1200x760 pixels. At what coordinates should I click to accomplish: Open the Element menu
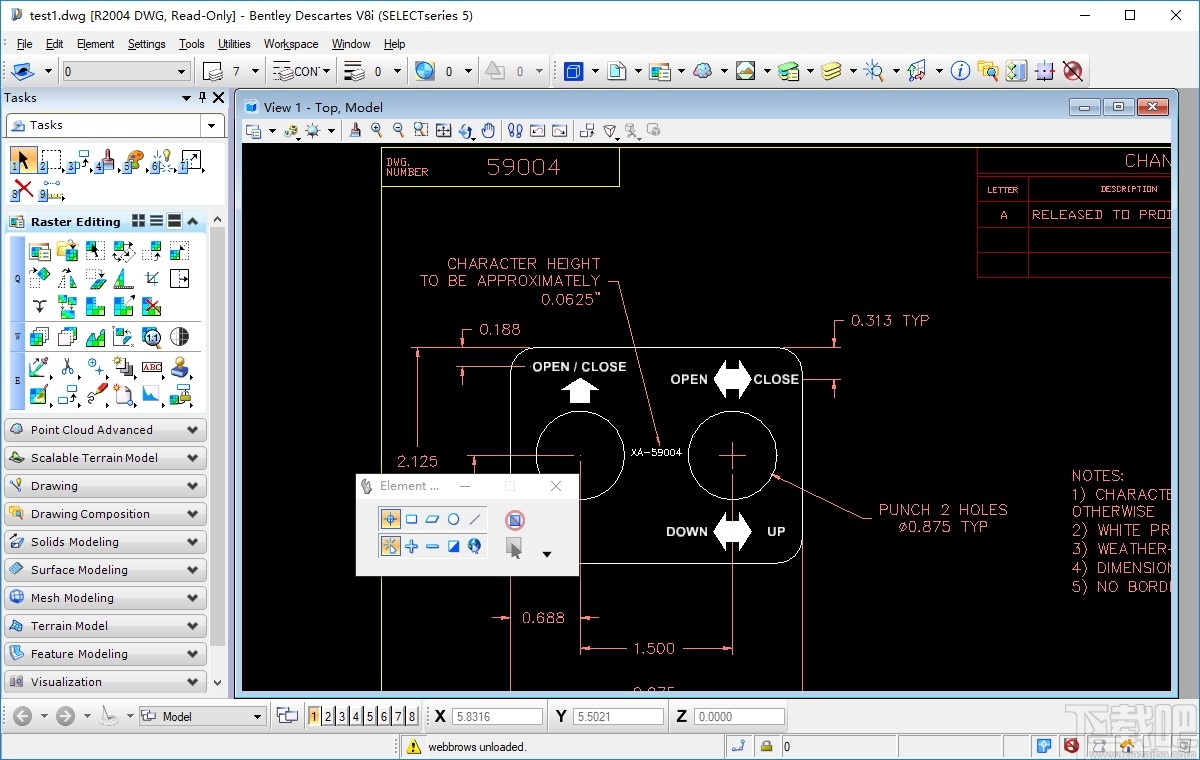95,44
